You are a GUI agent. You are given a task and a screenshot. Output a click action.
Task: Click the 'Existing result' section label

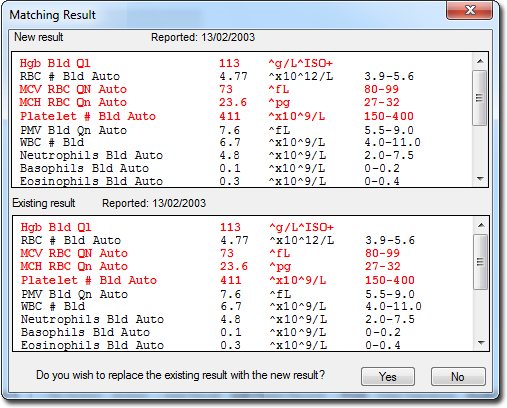point(44,203)
